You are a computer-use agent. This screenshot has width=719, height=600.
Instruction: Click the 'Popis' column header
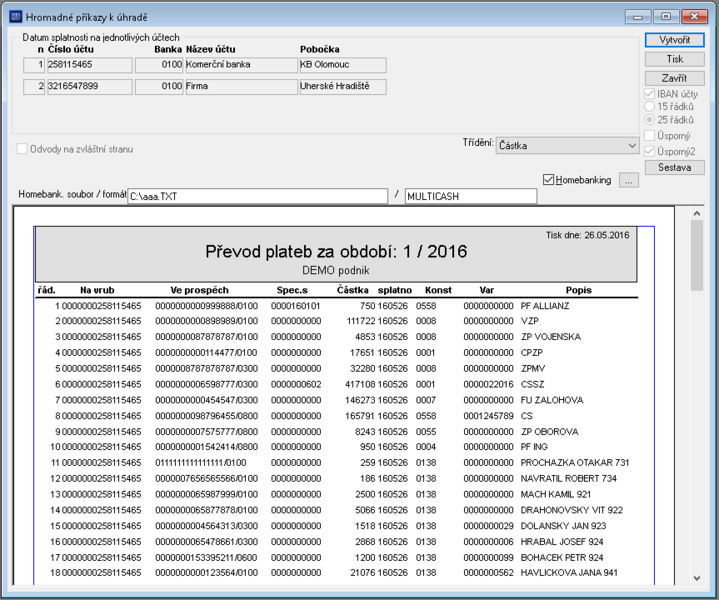click(579, 290)
